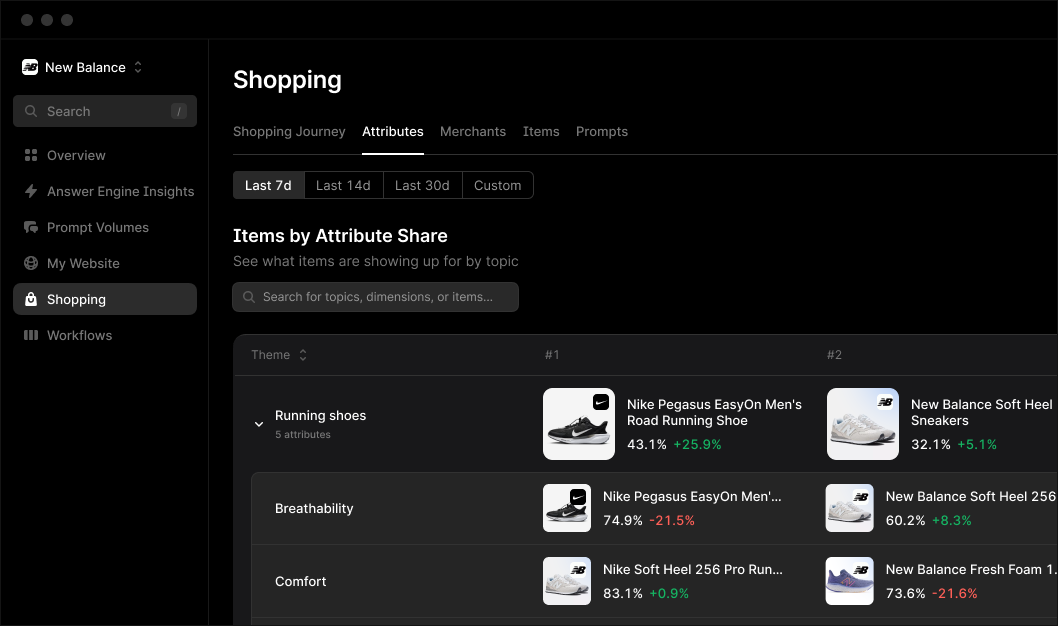Click the 5 attributes subtitle
This screenshot has height=626, width=1058.
click(x=303, y=434)
